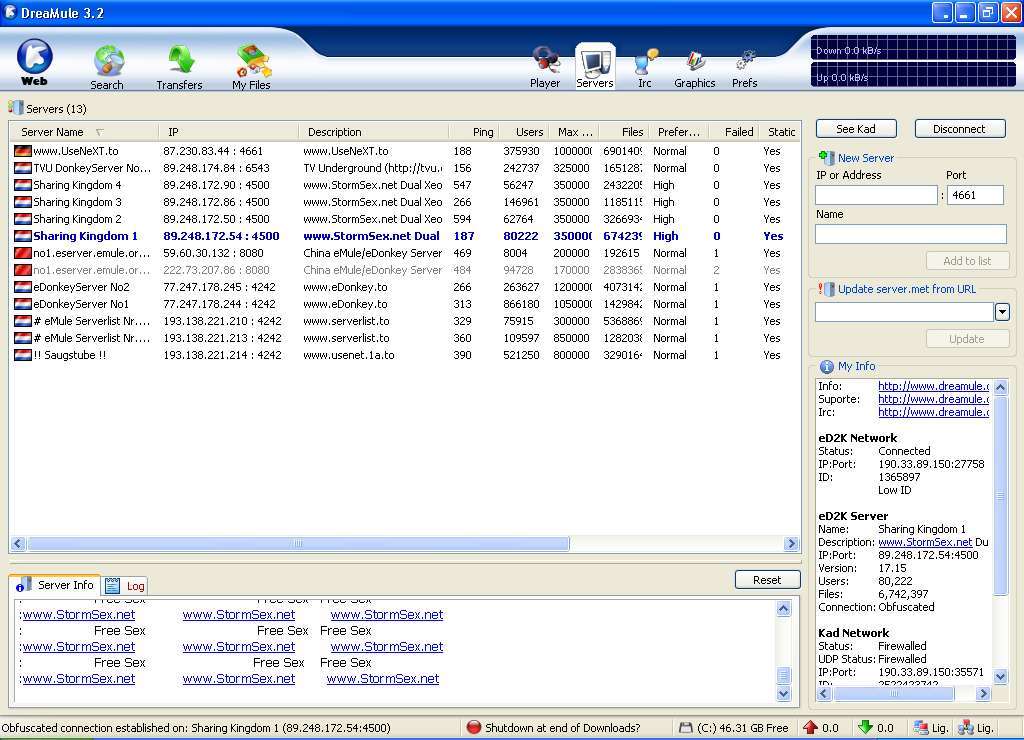Click the red Shutdown status icon
The image size is (1024, 740).
coord(473,727)
